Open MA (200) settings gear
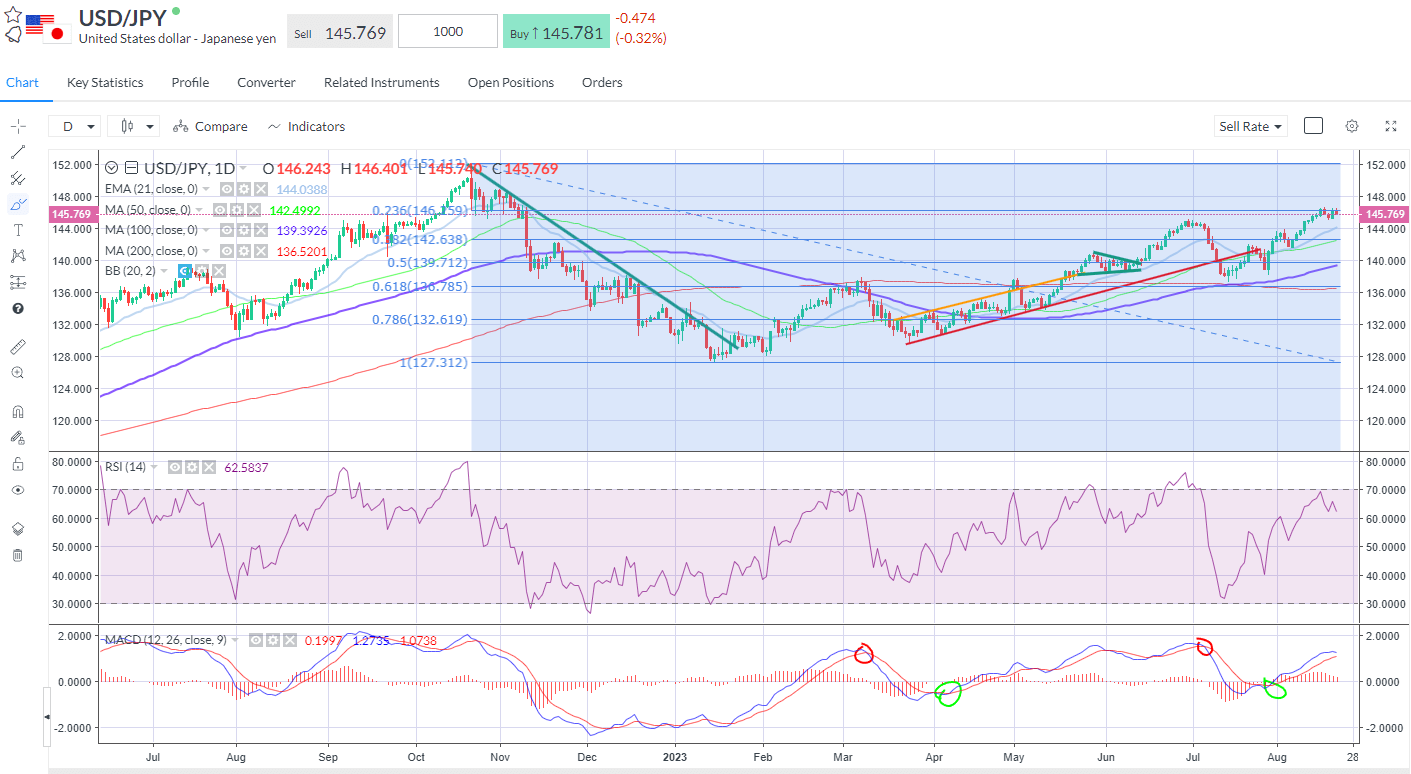 click(x=244, y=251)
